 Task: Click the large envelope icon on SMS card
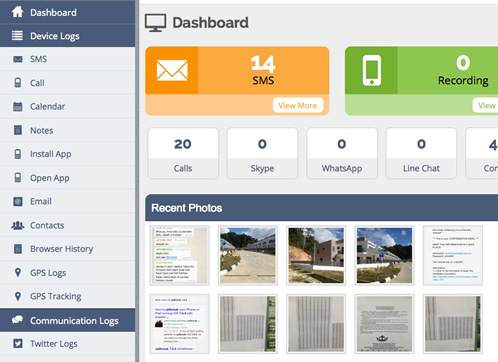(x=172, y=70)
